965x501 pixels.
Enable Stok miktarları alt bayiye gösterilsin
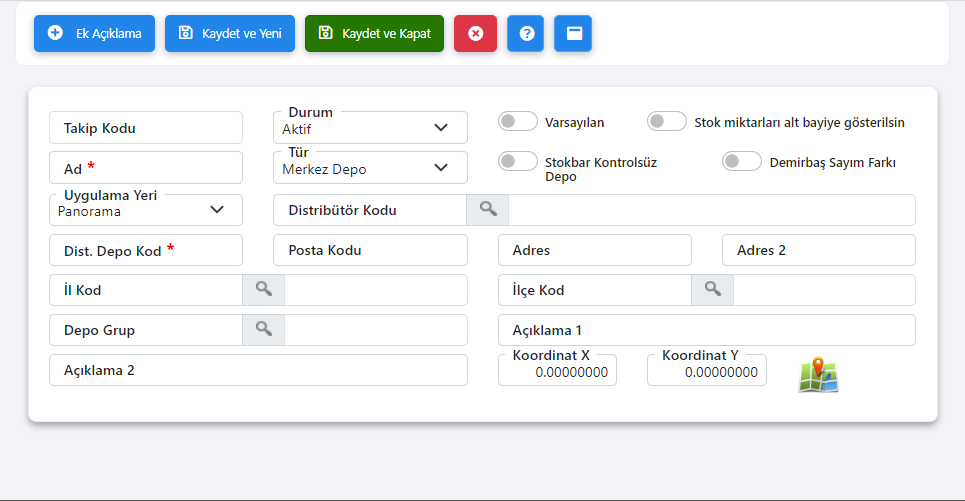tap(667, 121)
